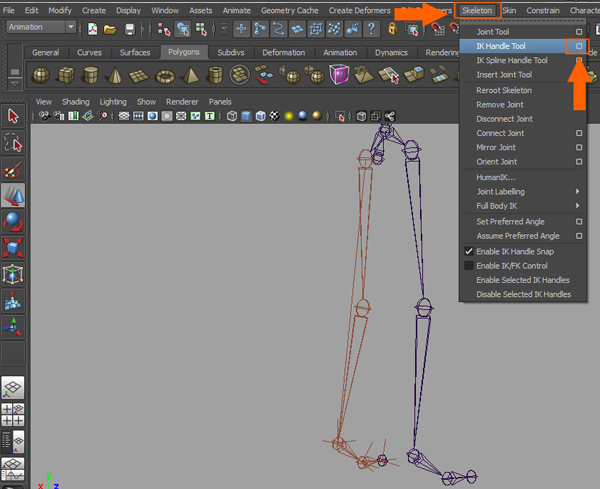Click the Select Camera icon in panel toolbar
This screenshot has width=600, height=489.
pyautogui.click(x=44, y=116)
